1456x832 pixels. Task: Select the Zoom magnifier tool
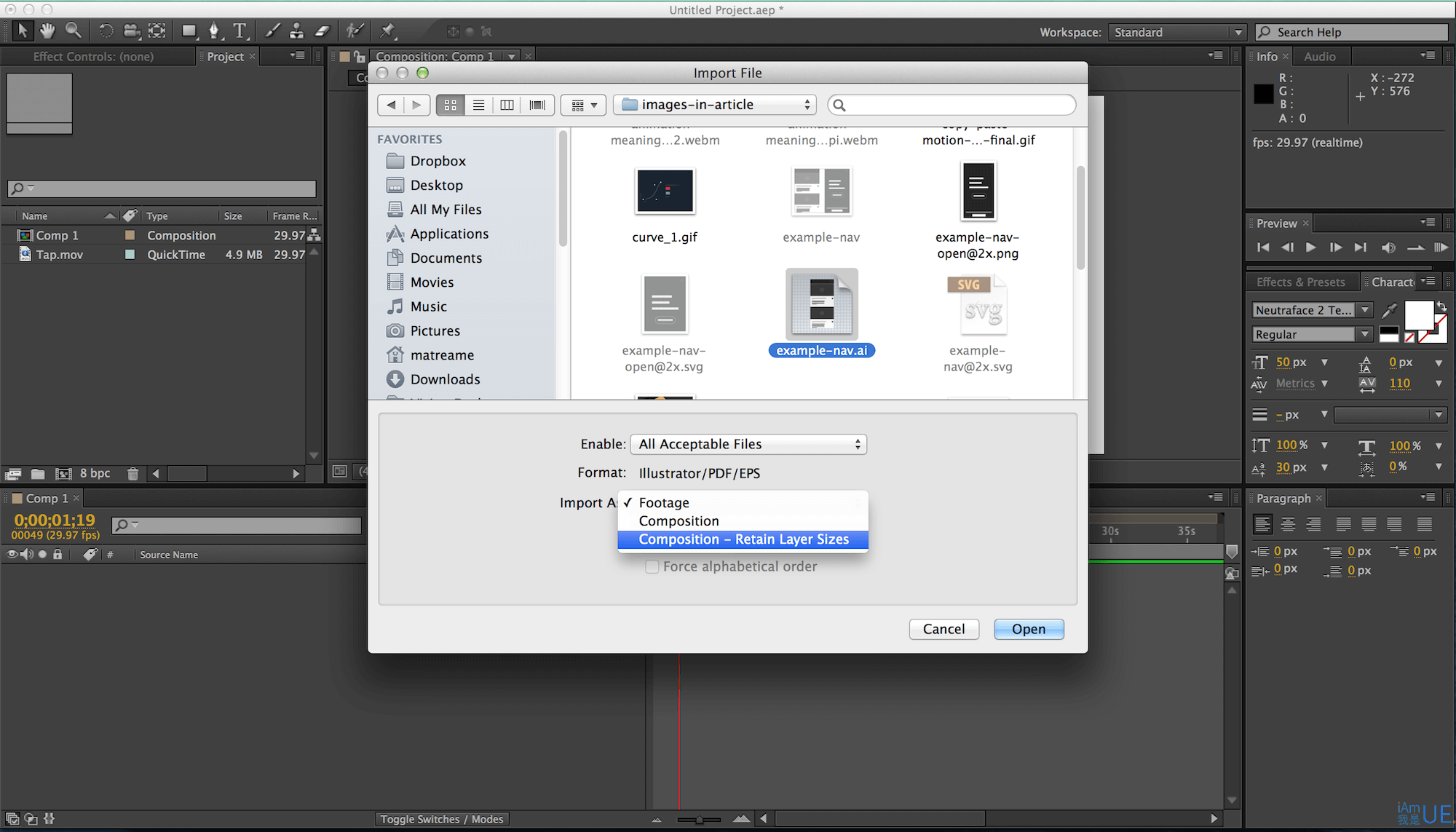[73, 31]
